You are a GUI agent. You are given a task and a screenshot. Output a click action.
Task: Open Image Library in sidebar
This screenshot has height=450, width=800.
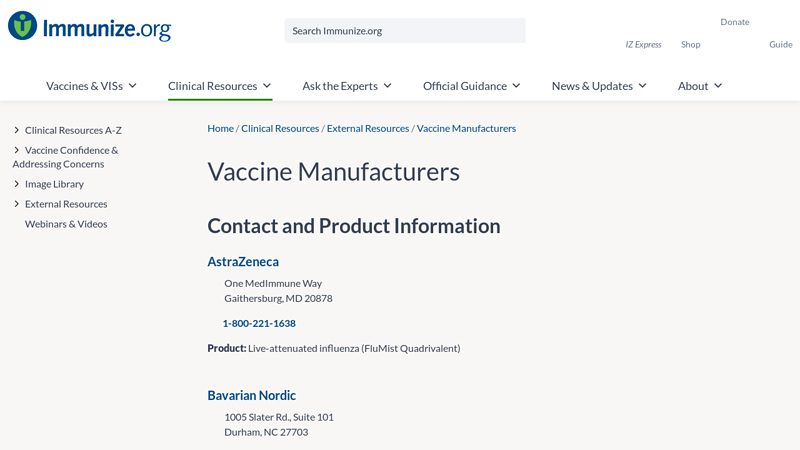pos(54,184)
